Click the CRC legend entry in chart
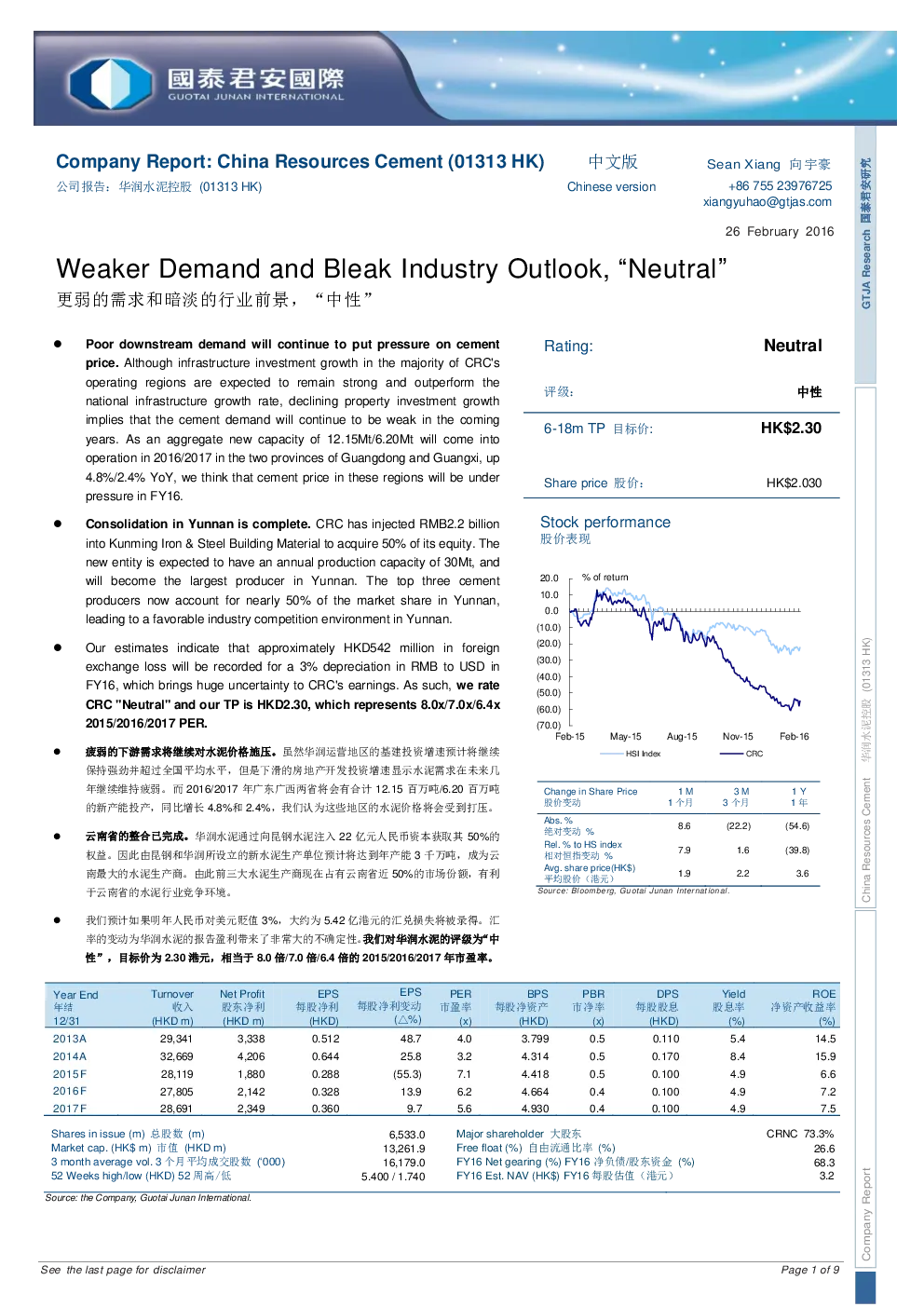 click(742, 754)
